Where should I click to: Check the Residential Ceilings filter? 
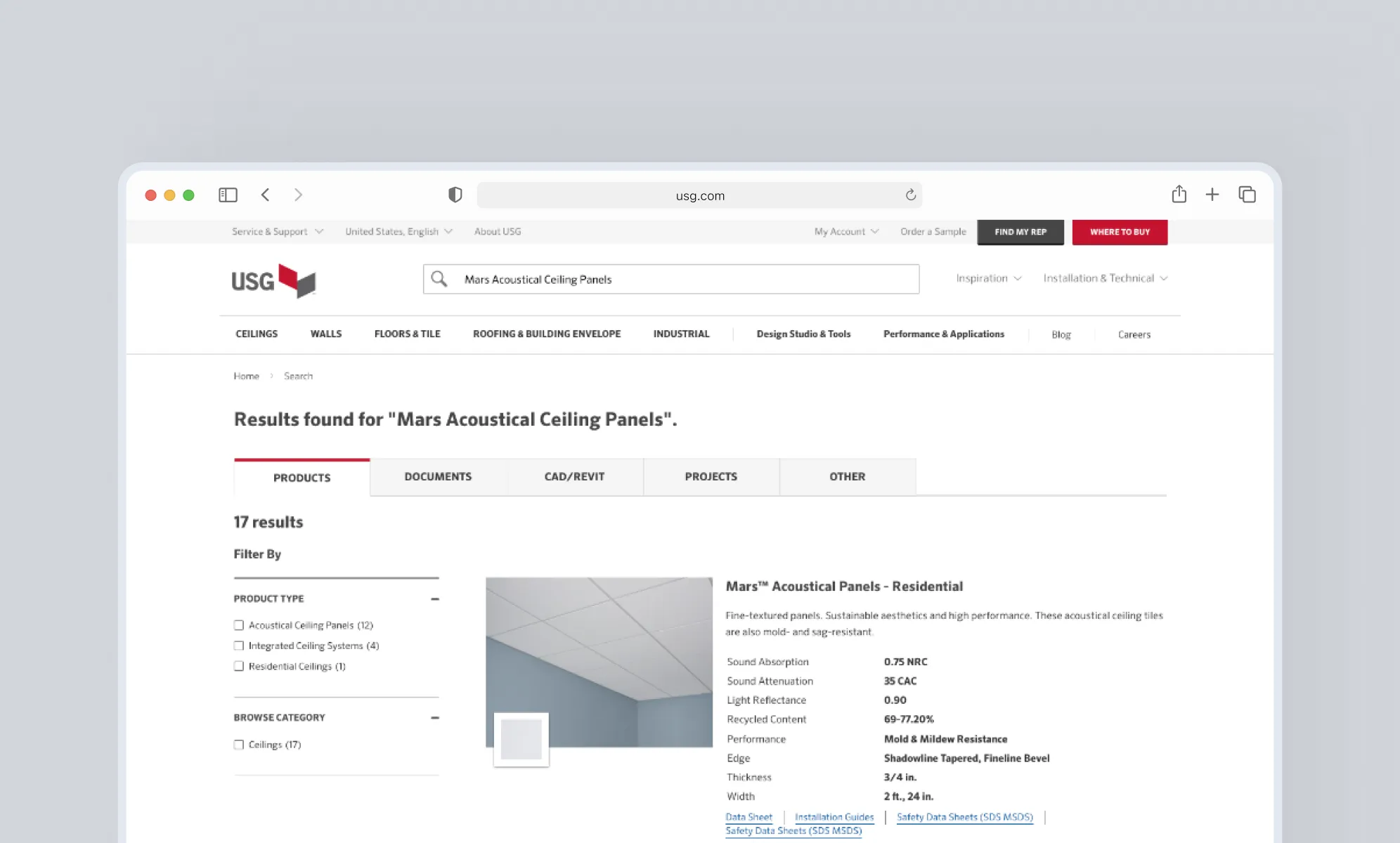(239, 666)
